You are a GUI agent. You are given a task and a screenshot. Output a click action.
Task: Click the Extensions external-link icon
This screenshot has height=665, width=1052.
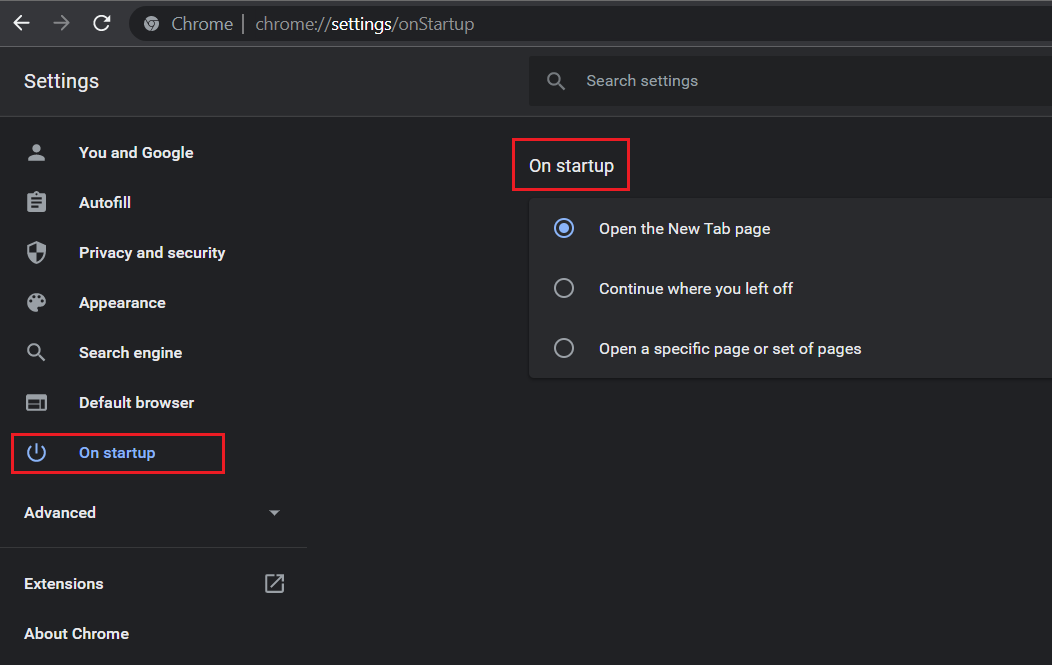pyautogui.click(x=274, y=583)
